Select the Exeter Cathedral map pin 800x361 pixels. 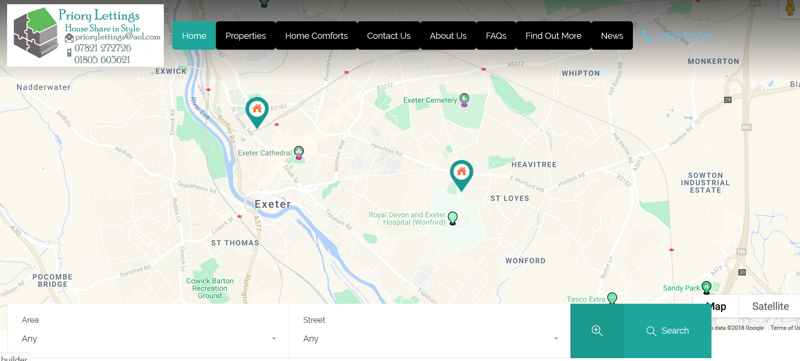299,153
